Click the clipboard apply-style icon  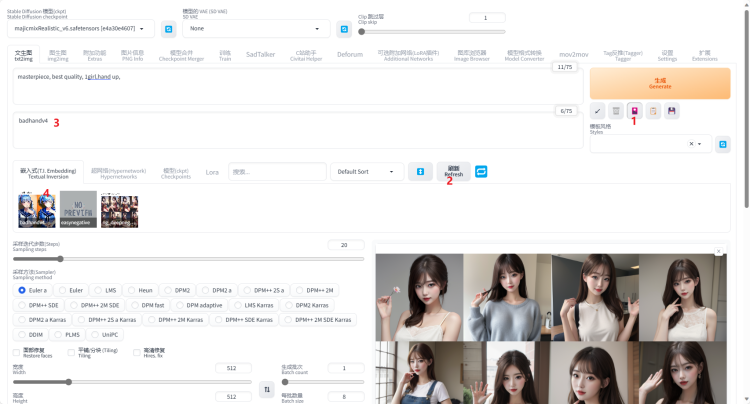(652, 111)
